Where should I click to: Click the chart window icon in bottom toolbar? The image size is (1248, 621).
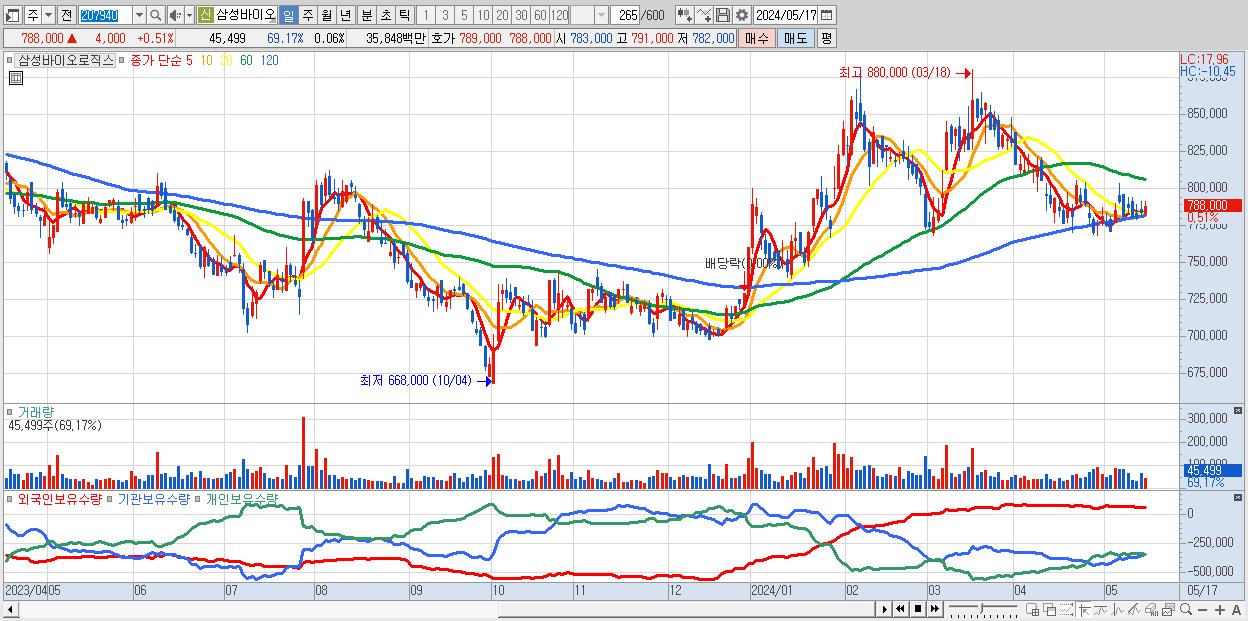[1169, 610]
